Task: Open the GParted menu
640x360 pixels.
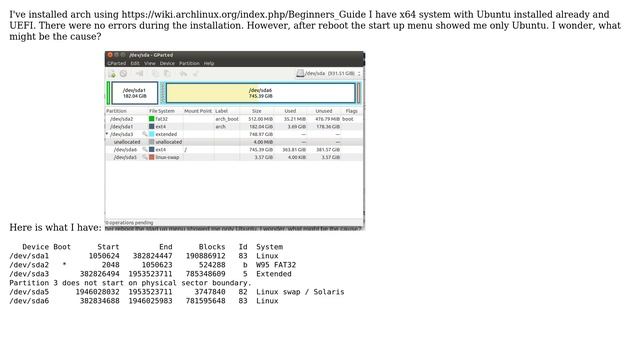Action: click(x=117, y=63)
